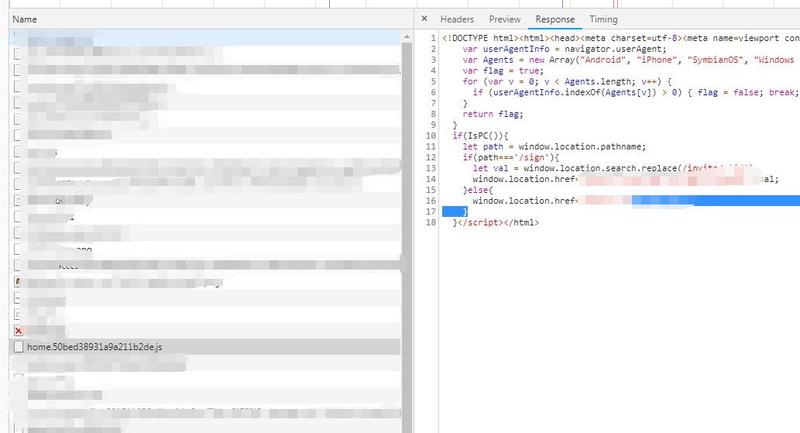Click the "if(path==='/sign'){" line
Image resolution: width=800 pixels, height=433 pixels.
pyautogui.click(x=511, y=158)
